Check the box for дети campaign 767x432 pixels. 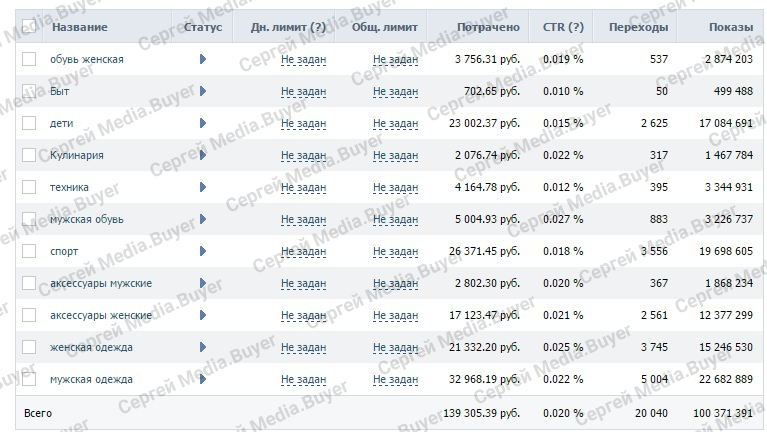point(29,123)
